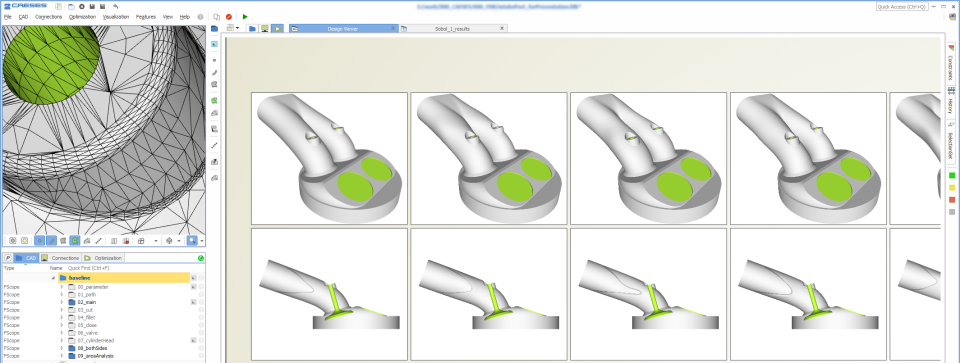This screenshot has width=960, height=363.
Task: Toggle curves display in 3D view toolbar
Action: click(51, 241)
